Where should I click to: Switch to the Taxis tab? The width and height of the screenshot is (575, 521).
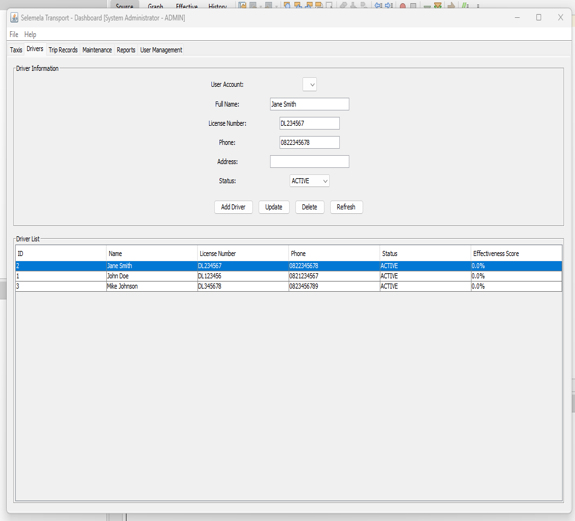tap(16, 50)
